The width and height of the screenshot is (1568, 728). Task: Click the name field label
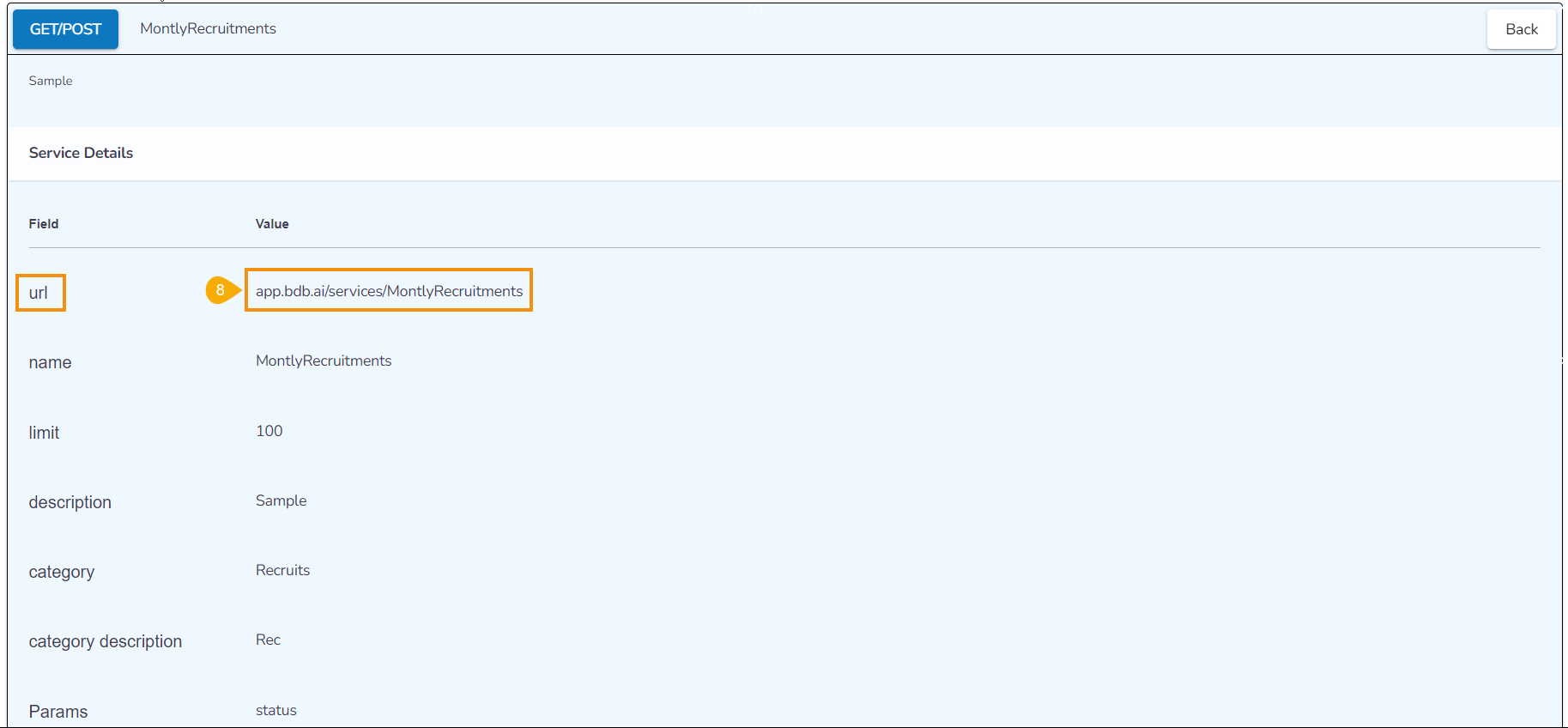50,362
